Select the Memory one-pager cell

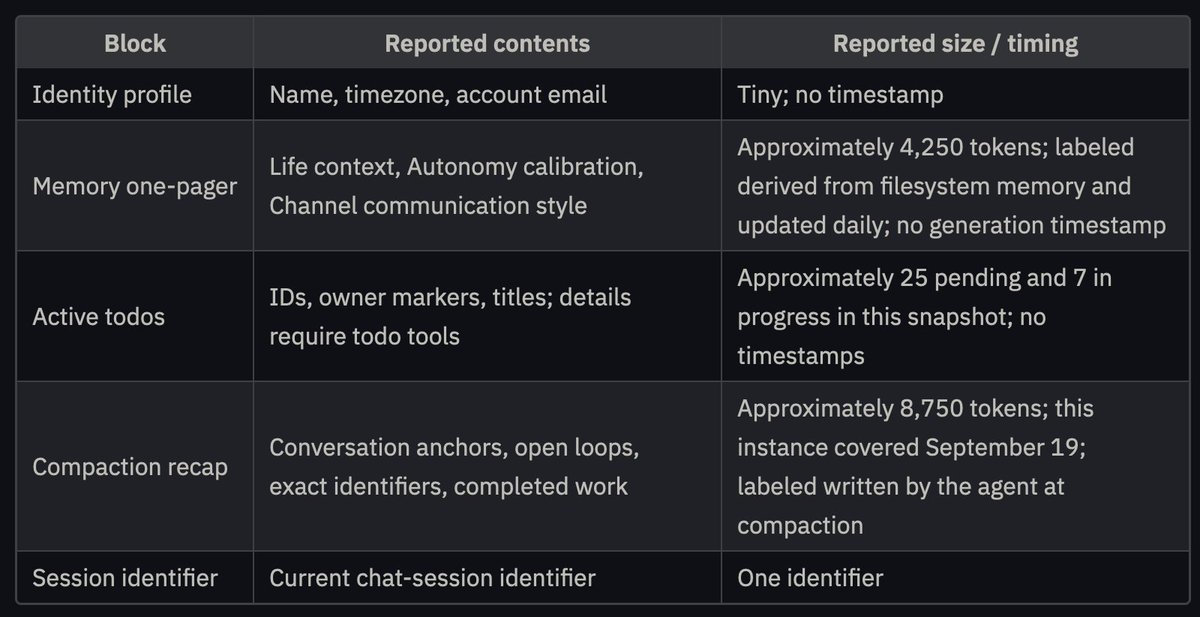tap(134, 186)
